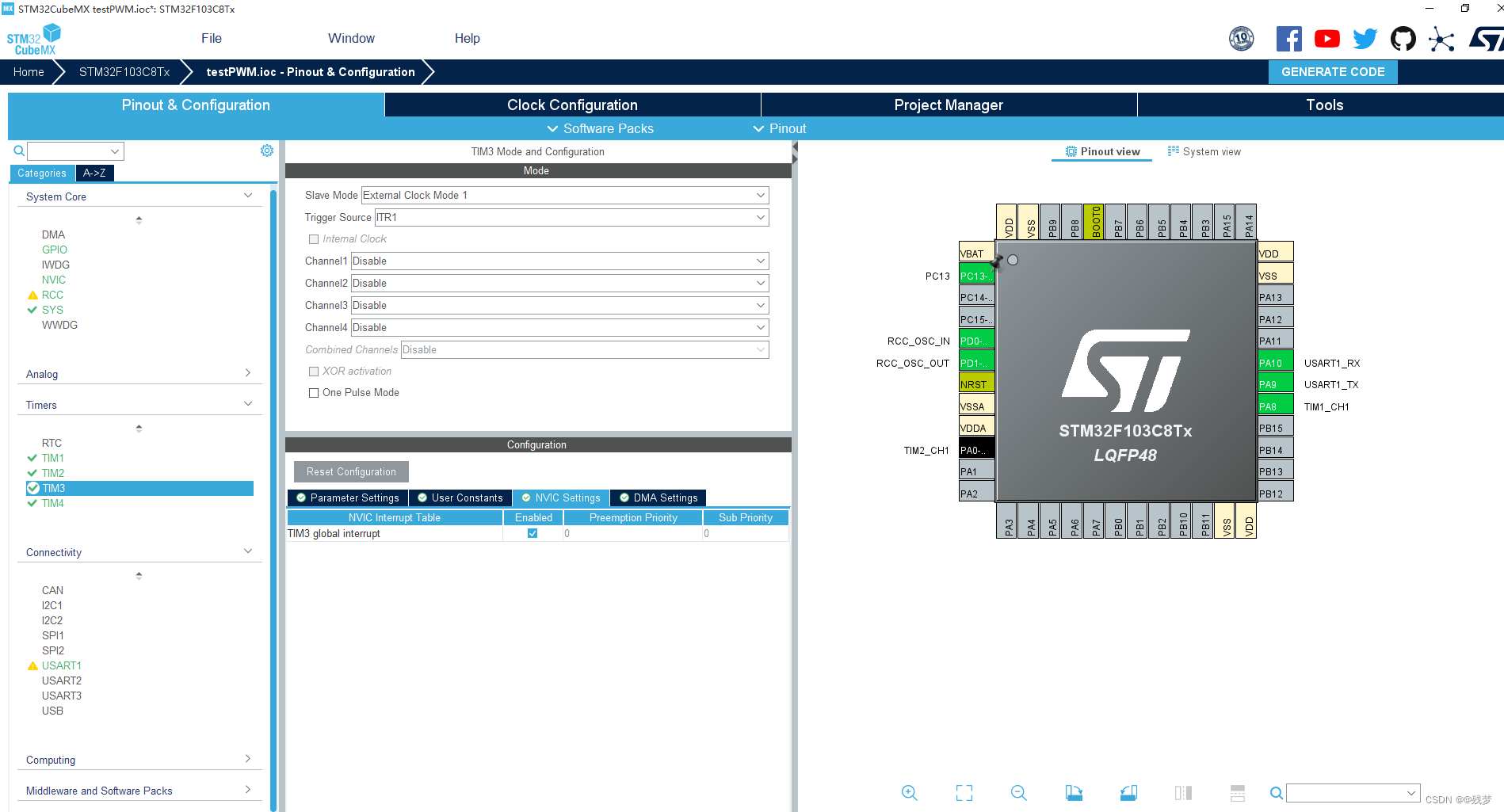This screenshot has height=812, width=1504.
Task: Zoom out of the pinout view
Action: pos(1019,792)
